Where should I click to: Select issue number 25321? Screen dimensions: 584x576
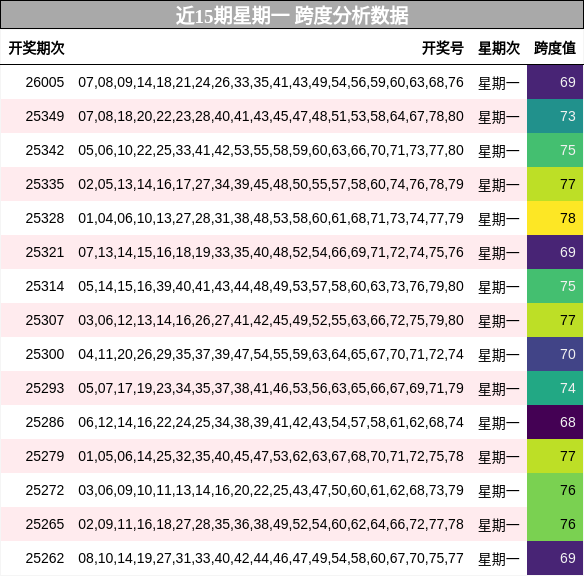tap(45, 252)
